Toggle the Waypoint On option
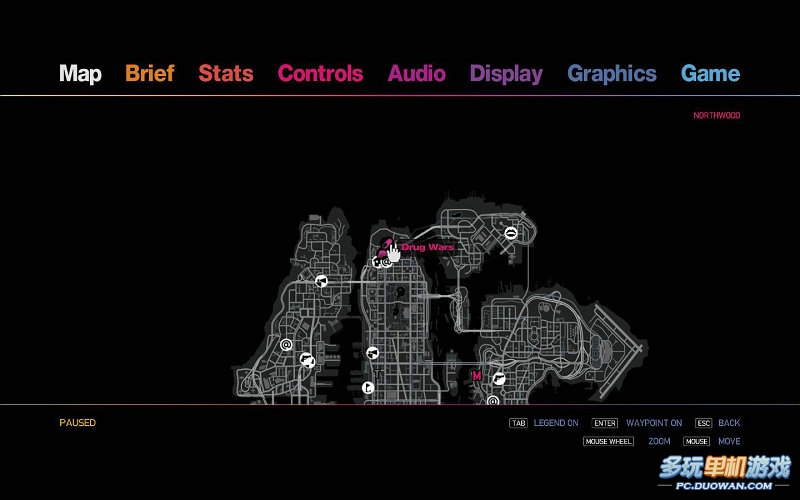 (654, 423)
